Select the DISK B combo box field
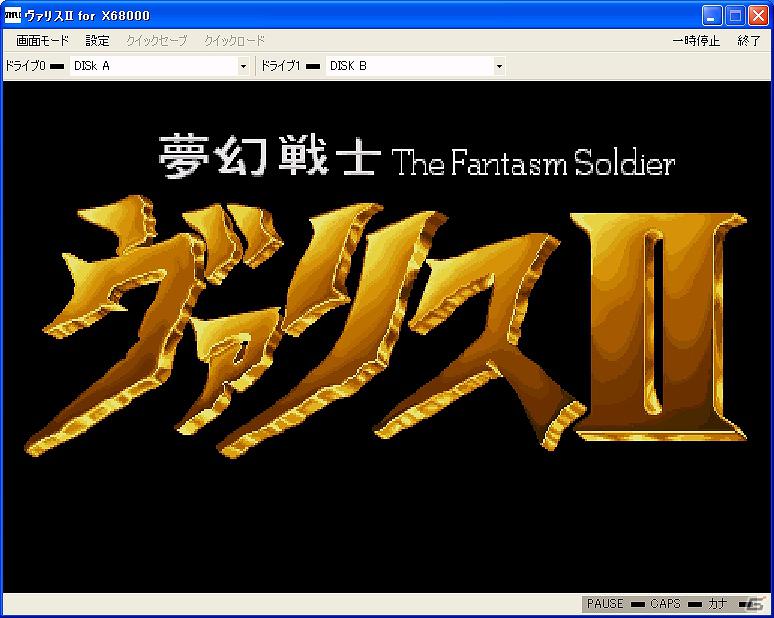Viewport: 774px width, 618px height. point(415,66)
